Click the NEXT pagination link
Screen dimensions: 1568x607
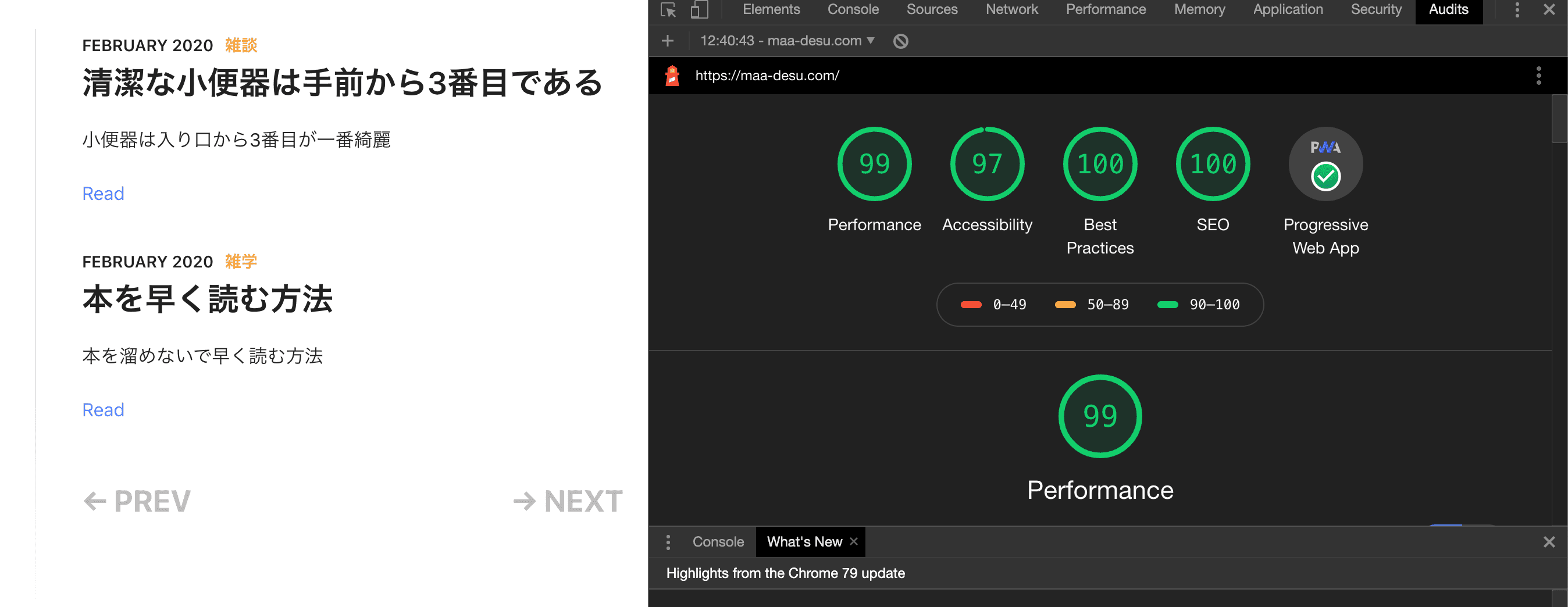click(x=567, y=501)
